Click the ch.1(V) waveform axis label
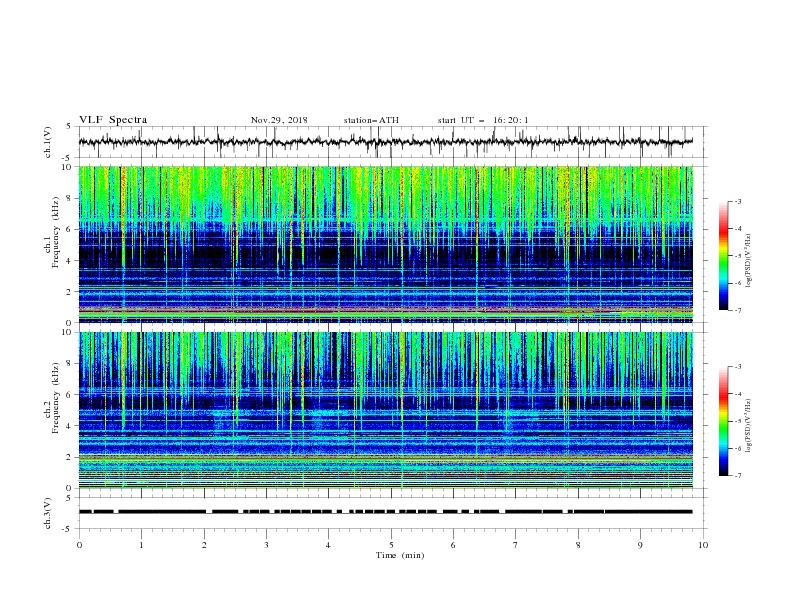 click(48, 142)
